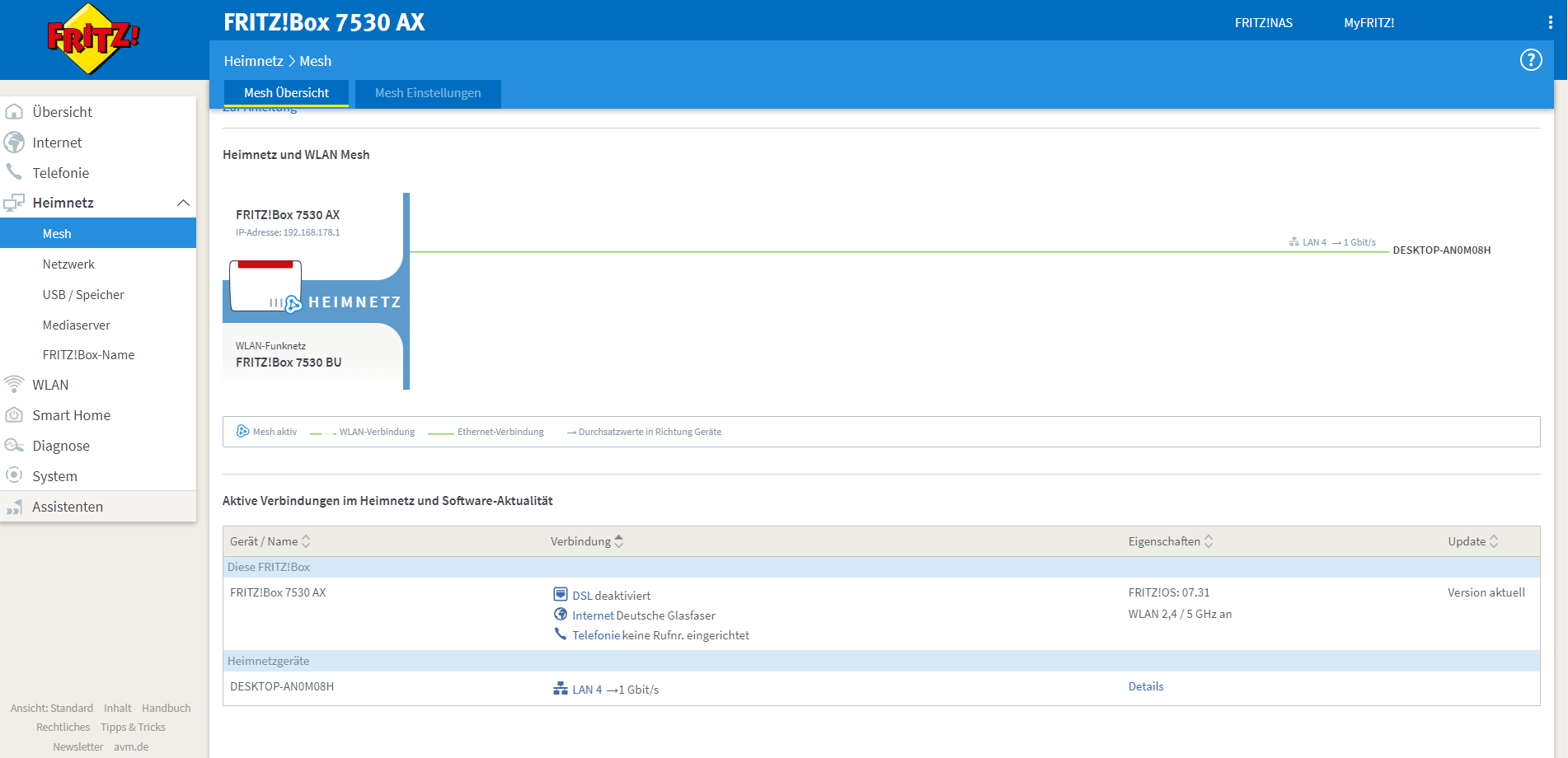1568x758 pixels.
Task: Open Details for DESKTOP-AN0M08H
Action: (1146, 686)
